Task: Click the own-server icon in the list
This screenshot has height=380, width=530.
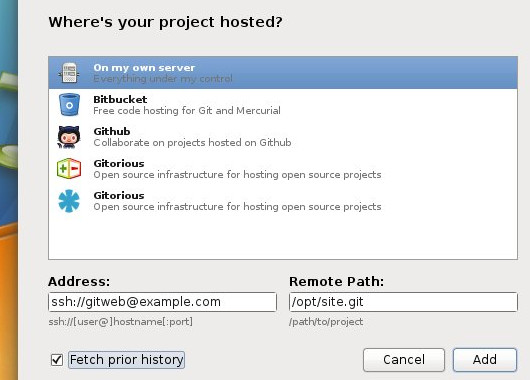Action: point(69,73)
